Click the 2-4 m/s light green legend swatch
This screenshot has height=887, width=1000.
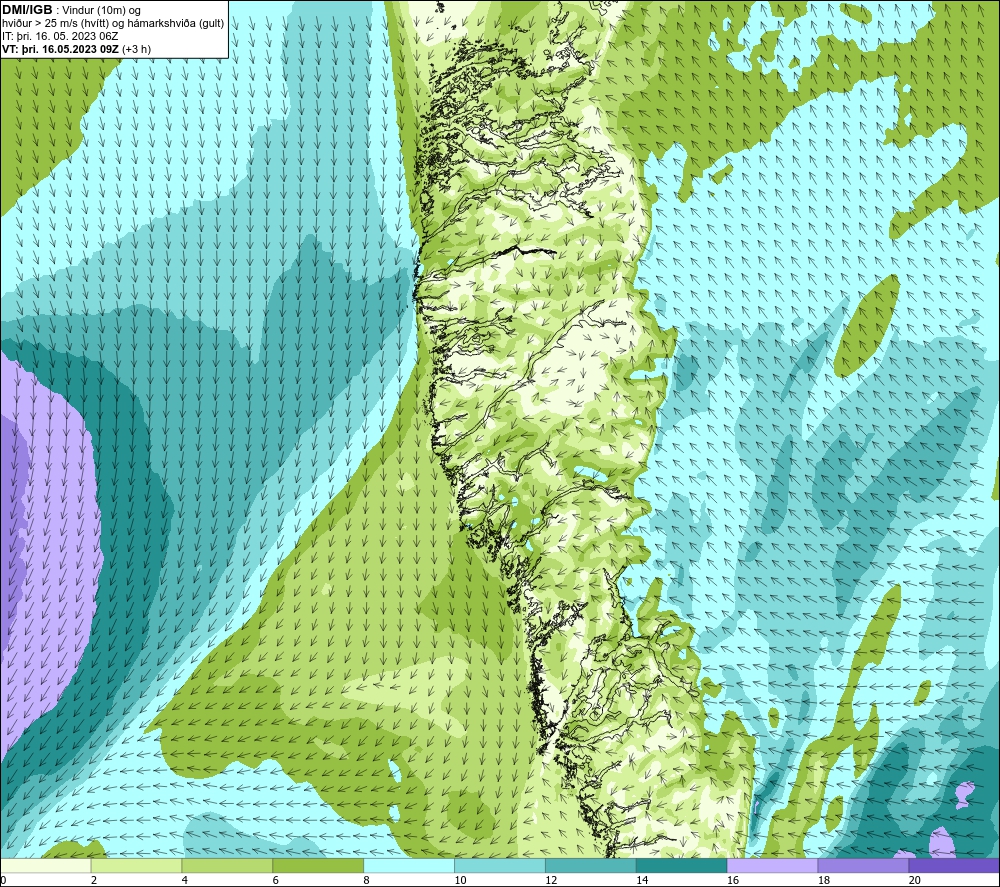click(136, 866)
